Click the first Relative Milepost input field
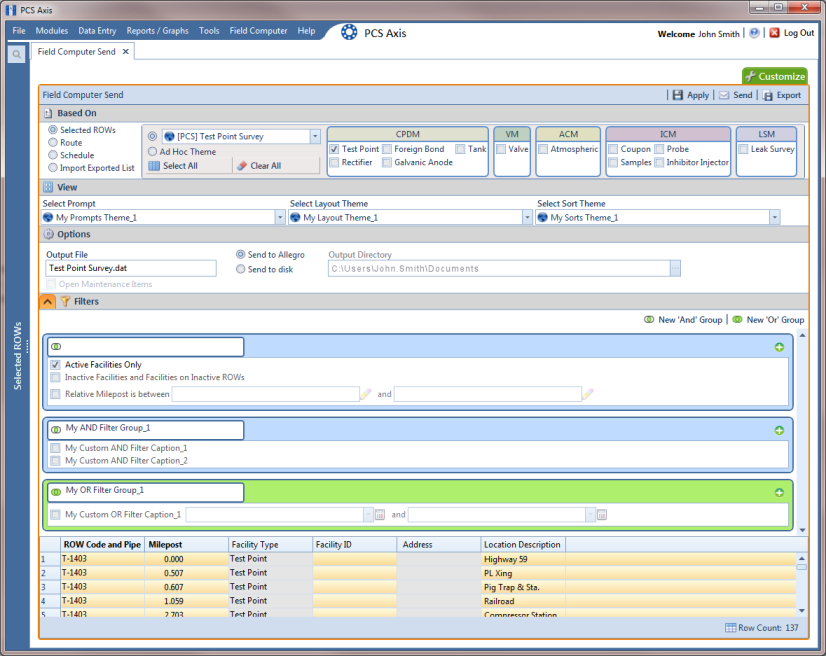Screen dimensions: 826x656 (x=266, y=394)
